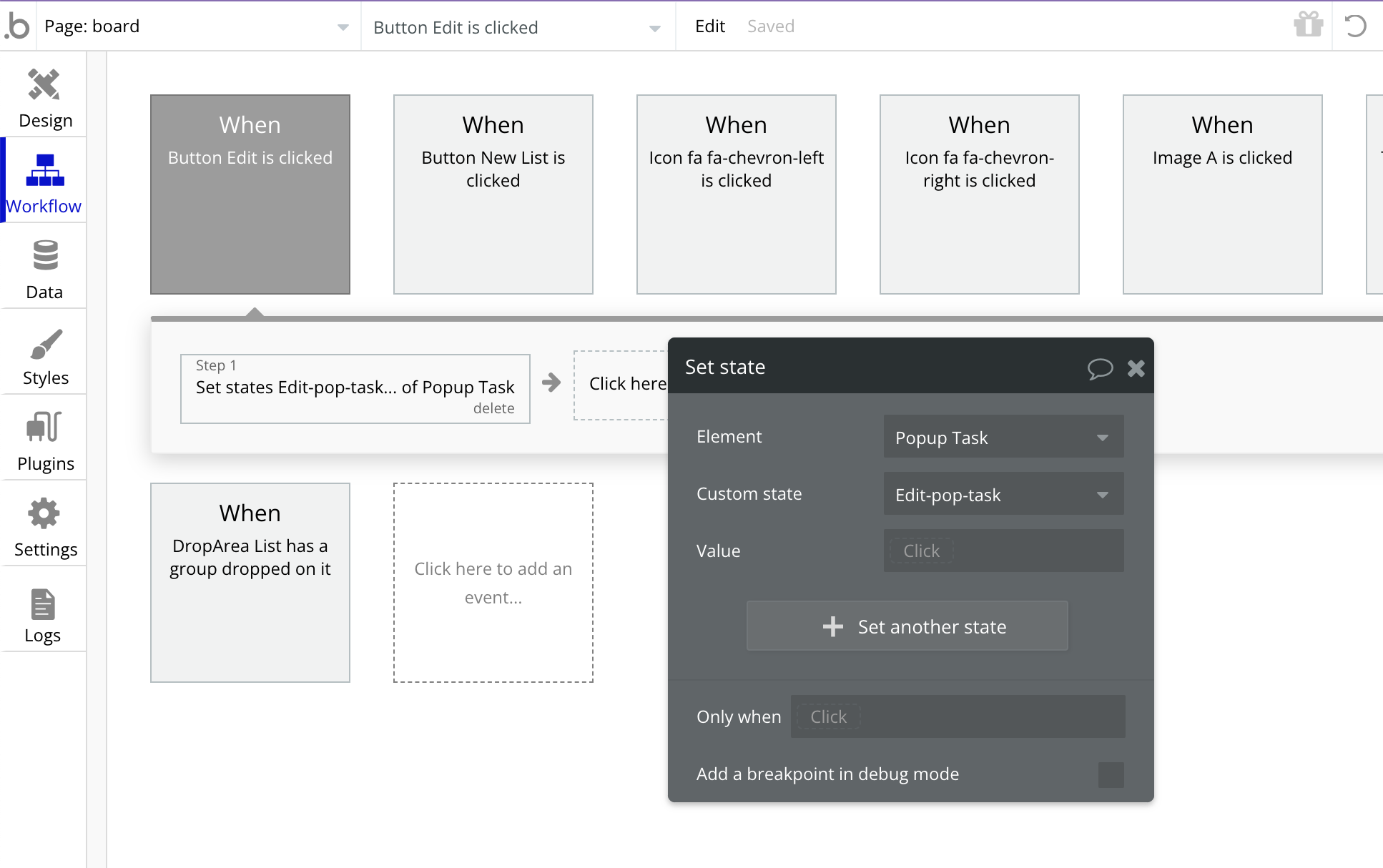Click the gift icon in top bar

pos(1308,26)
